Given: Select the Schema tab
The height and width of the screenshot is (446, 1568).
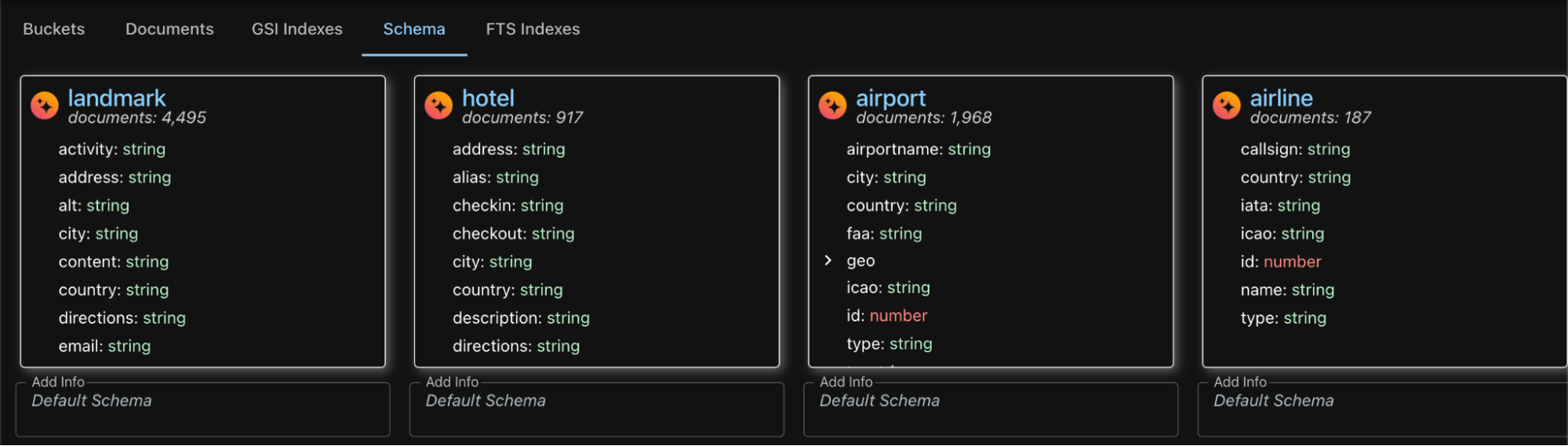Looking at the screenshot, I should (414, 29).
